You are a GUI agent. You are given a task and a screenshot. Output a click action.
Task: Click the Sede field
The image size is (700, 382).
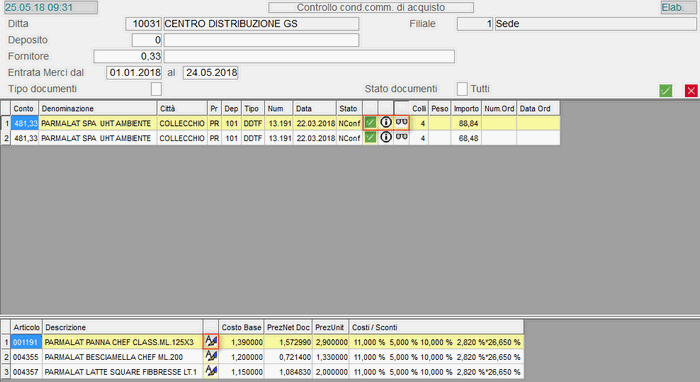click(x=596, y=24)
